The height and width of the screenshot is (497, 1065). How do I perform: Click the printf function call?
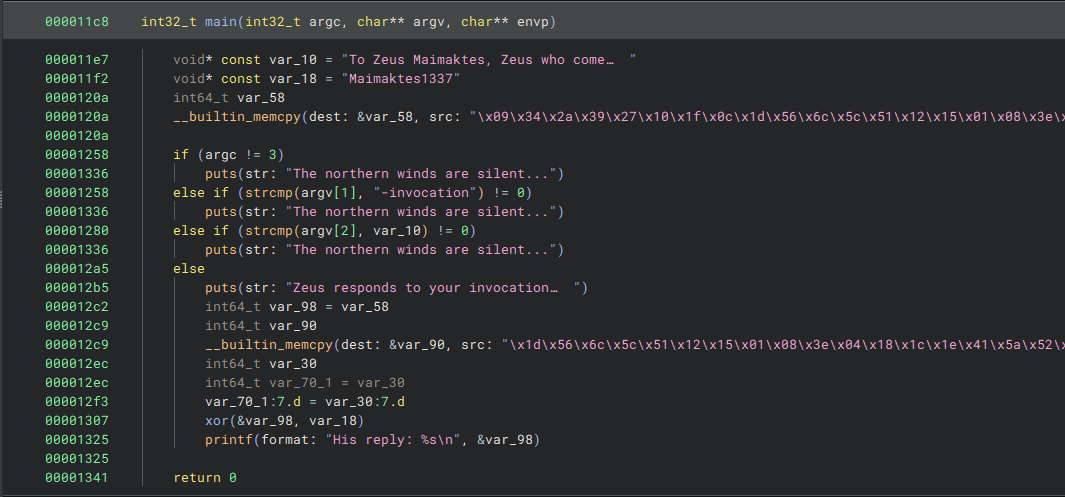click(229, 440)
